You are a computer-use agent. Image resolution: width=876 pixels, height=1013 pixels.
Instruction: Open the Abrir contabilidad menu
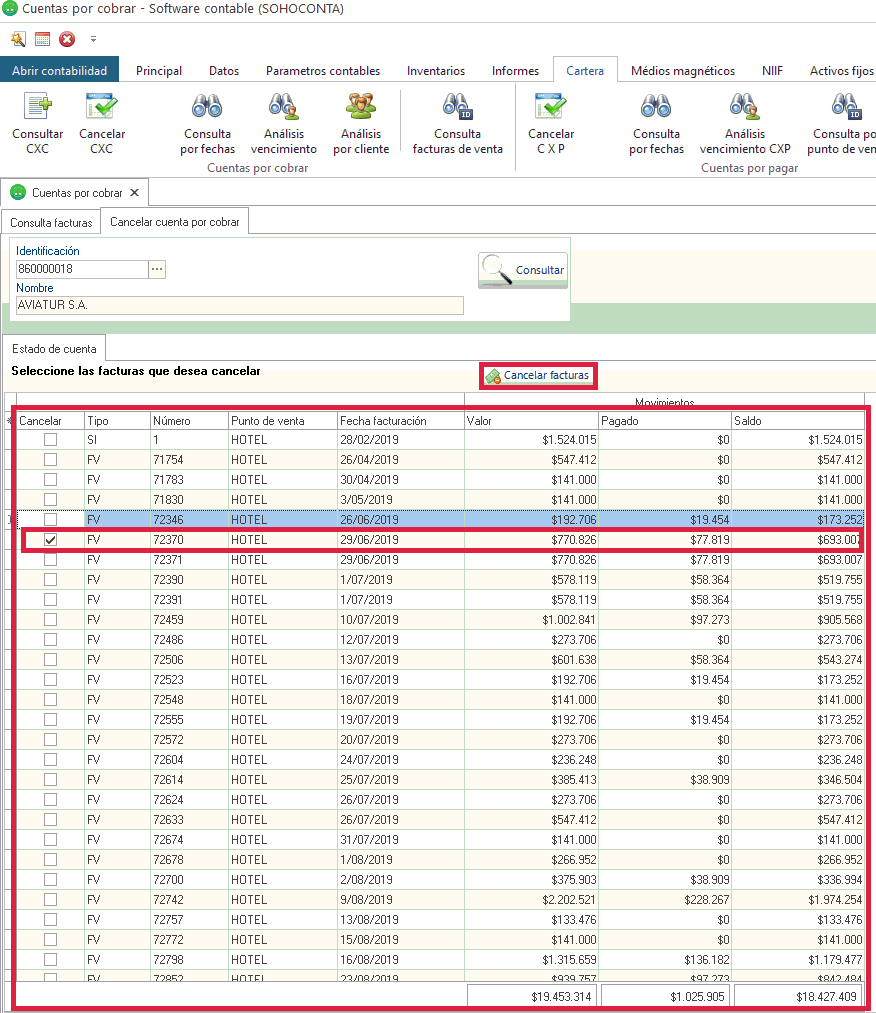[x=60, y=71]
